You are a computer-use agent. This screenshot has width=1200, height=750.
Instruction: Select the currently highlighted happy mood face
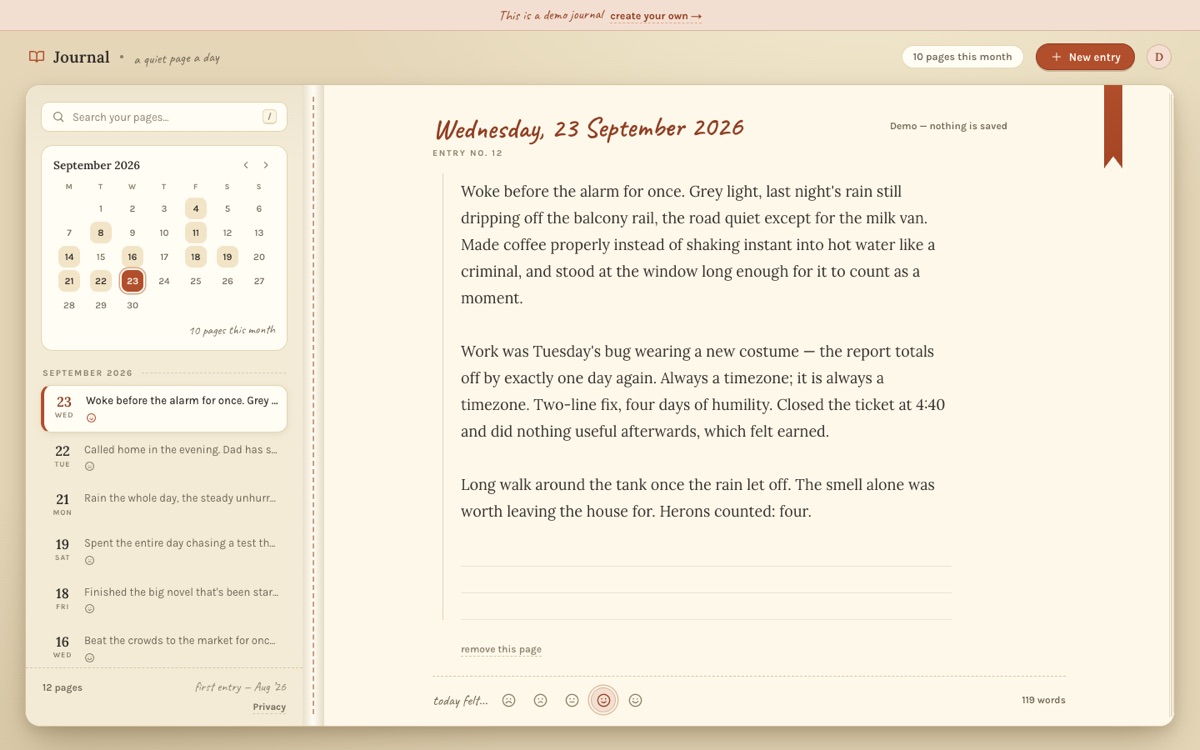point(604,700)
